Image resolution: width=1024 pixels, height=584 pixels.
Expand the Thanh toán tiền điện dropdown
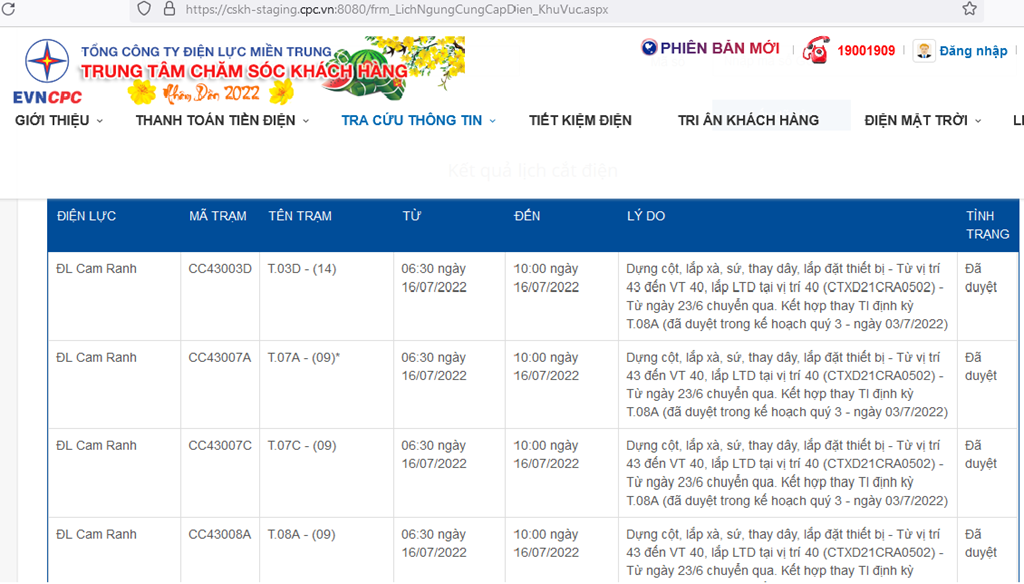[x=222, y=121]
